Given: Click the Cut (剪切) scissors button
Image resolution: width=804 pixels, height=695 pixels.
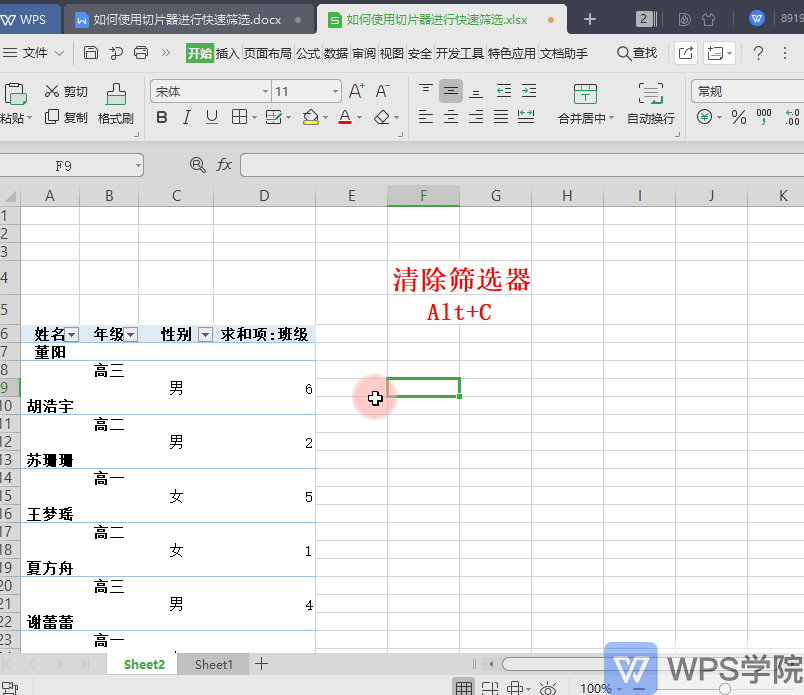Looking at the screenshot, I should coord(66,91).
